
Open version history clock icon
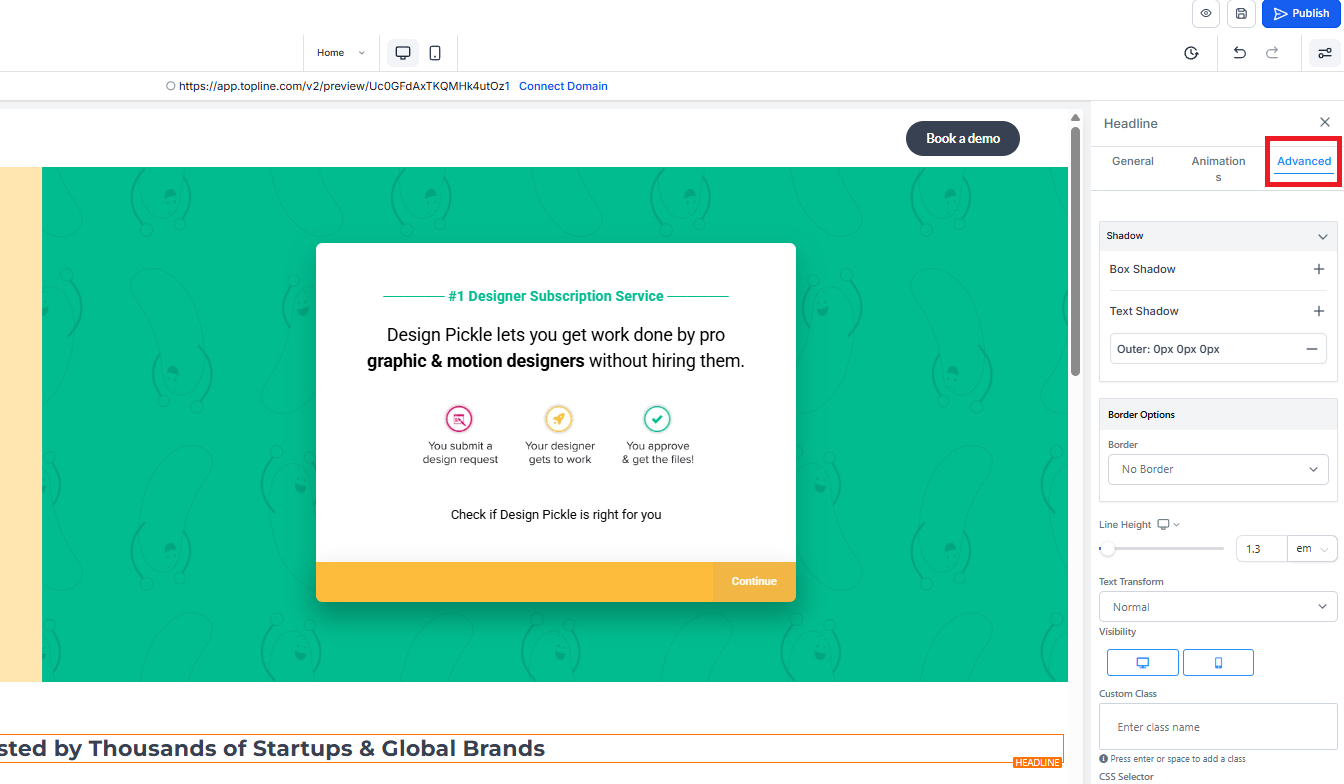1191,53
